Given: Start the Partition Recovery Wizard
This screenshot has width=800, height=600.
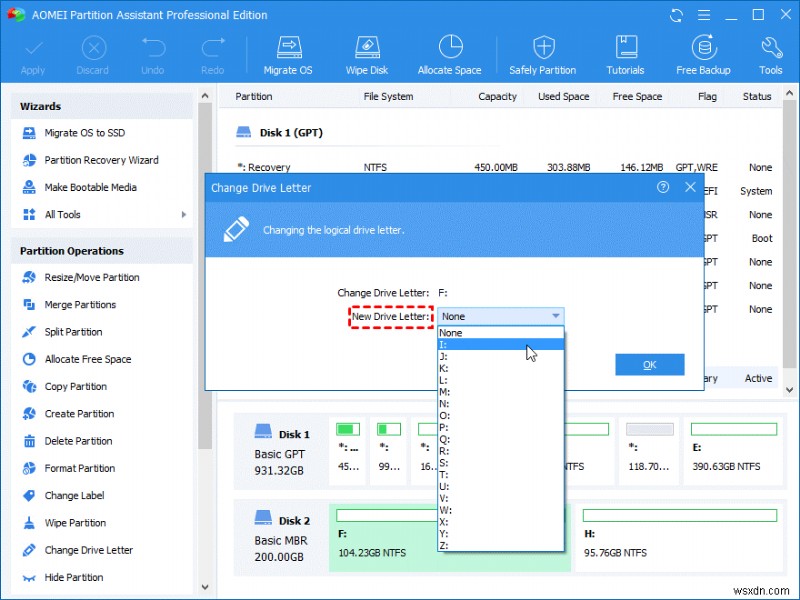Looking at the screenshot, I should 91,160.
